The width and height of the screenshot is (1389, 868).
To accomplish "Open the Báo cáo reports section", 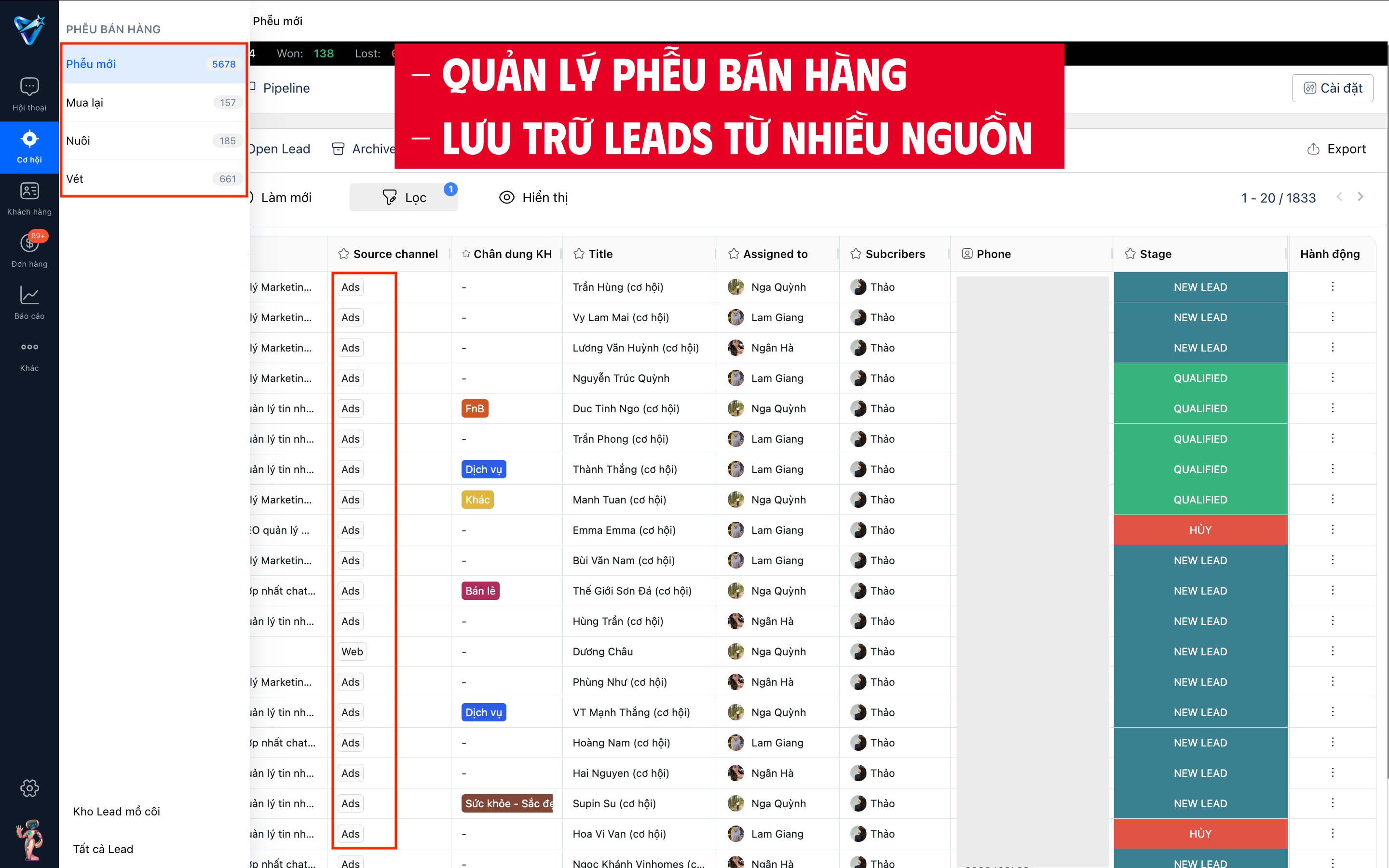I will [29, 303].
